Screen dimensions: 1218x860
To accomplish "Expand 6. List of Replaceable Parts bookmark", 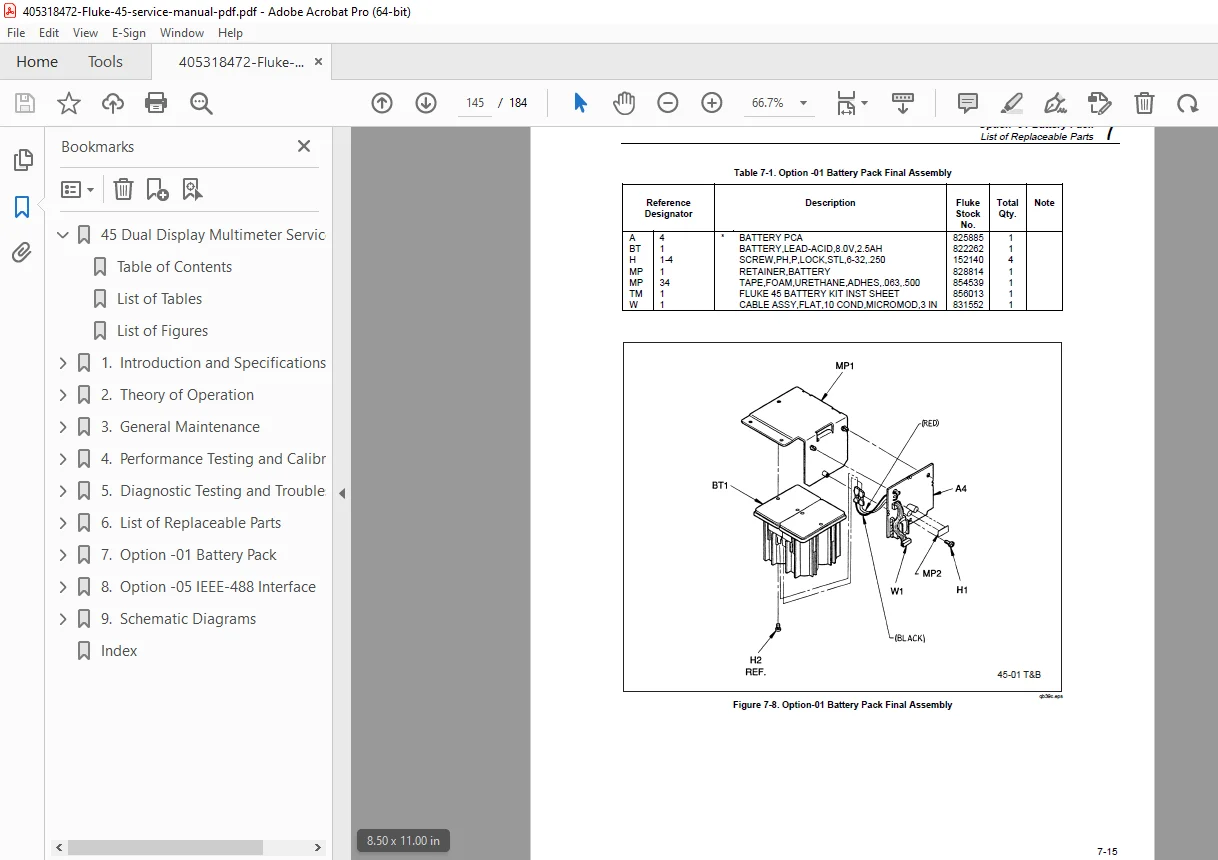I will 63,523.
